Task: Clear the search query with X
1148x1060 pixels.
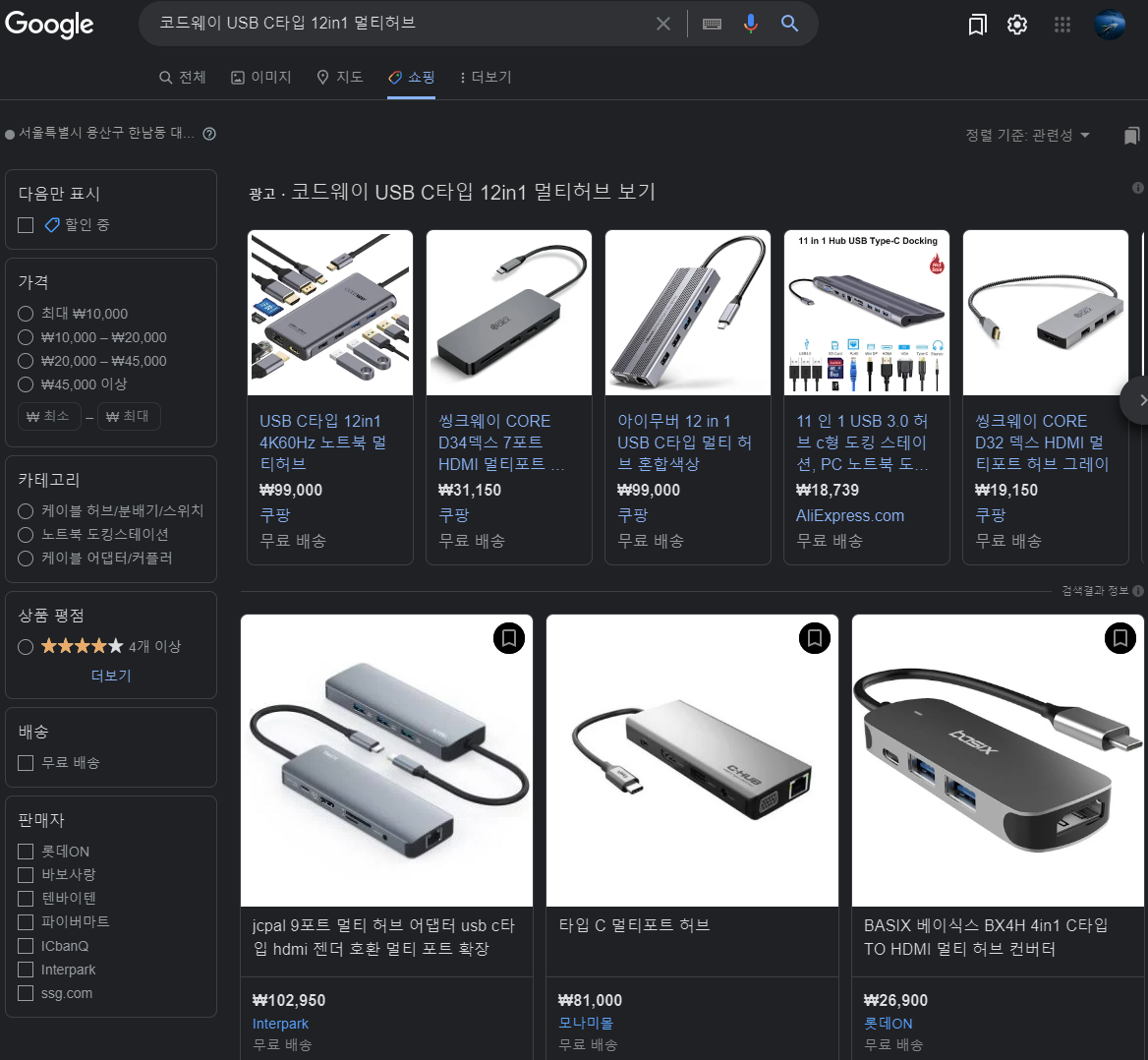Action: click(x=663, y=24)
